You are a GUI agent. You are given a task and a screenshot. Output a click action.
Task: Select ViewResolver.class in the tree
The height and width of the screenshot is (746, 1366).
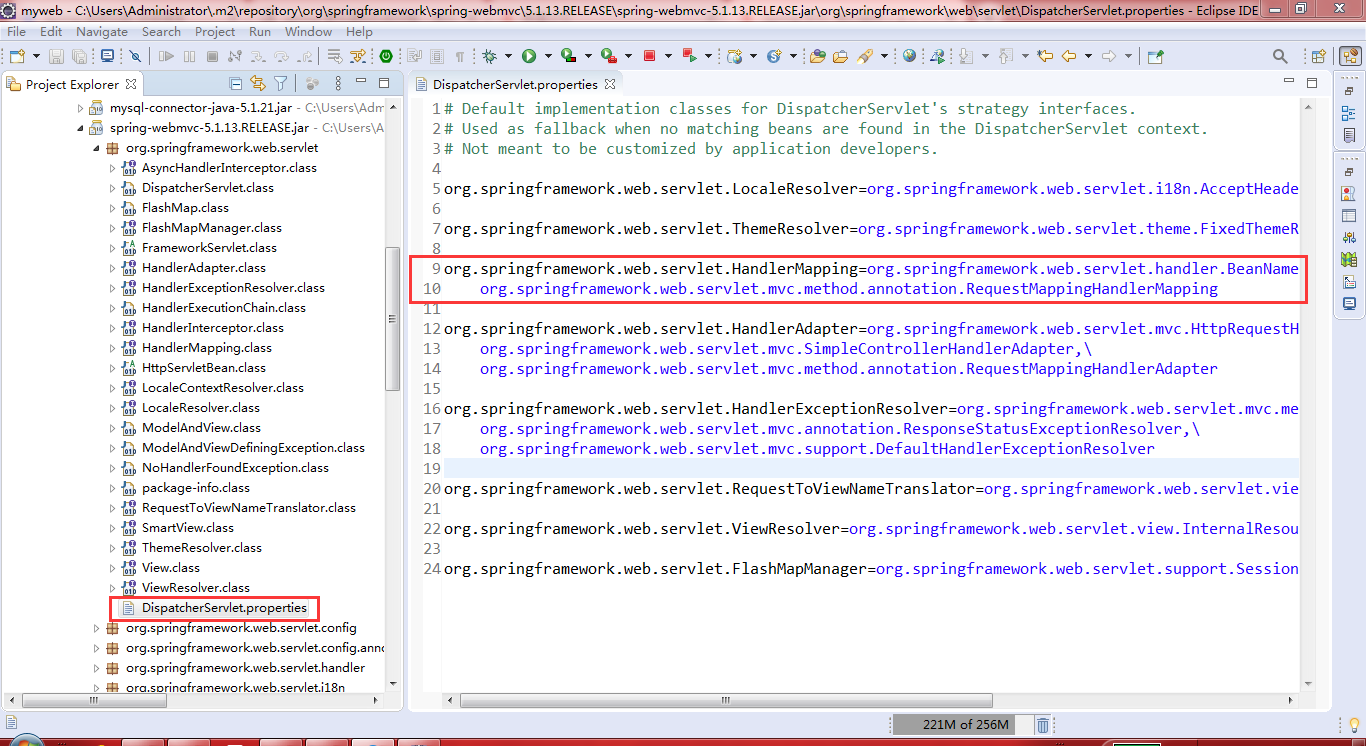[195, 588]
